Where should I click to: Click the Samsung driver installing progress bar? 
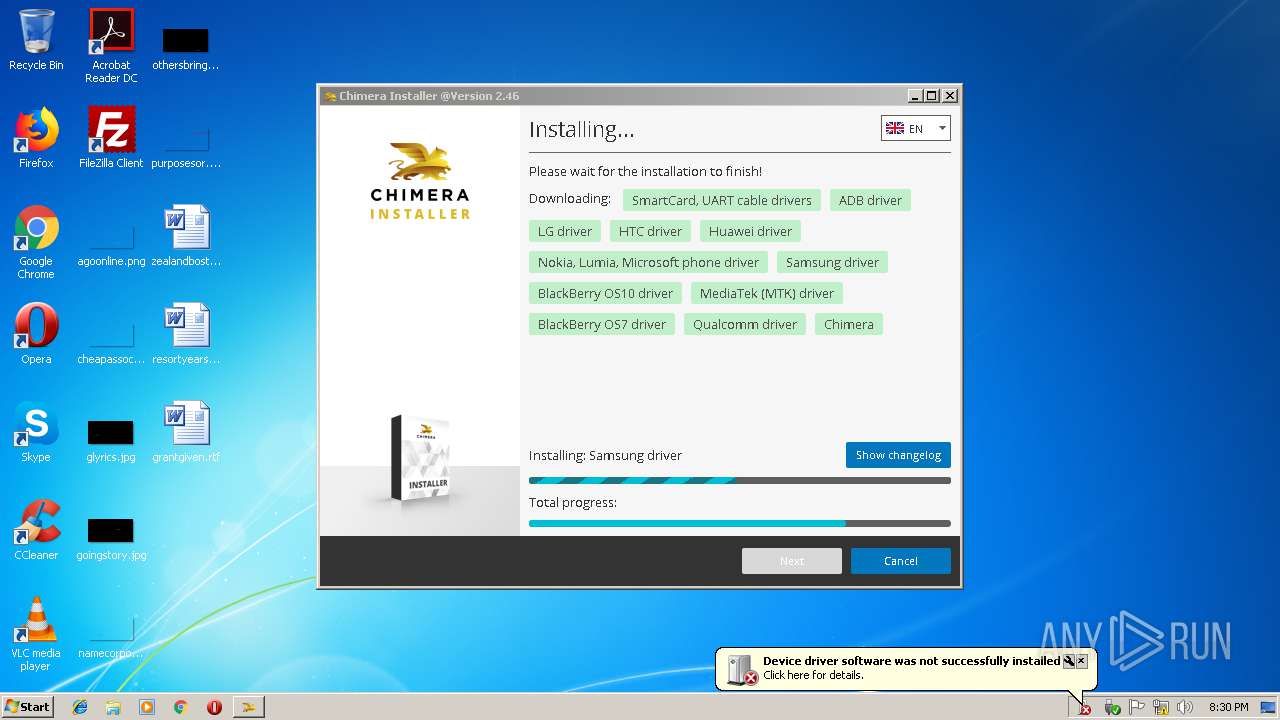point(739,480)
